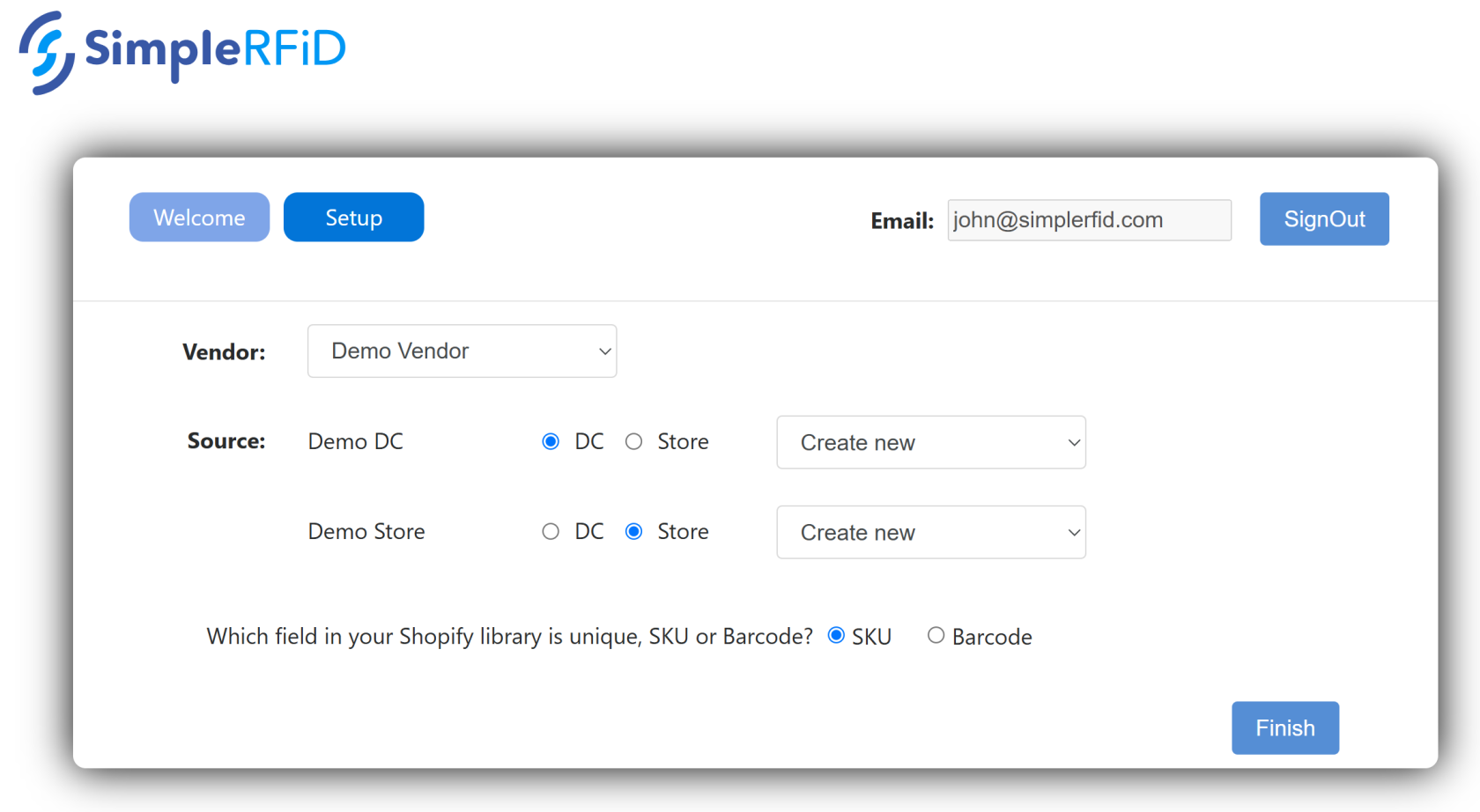Choose SKU as the unique field
Screen dimensions: 1480x812
837,635
